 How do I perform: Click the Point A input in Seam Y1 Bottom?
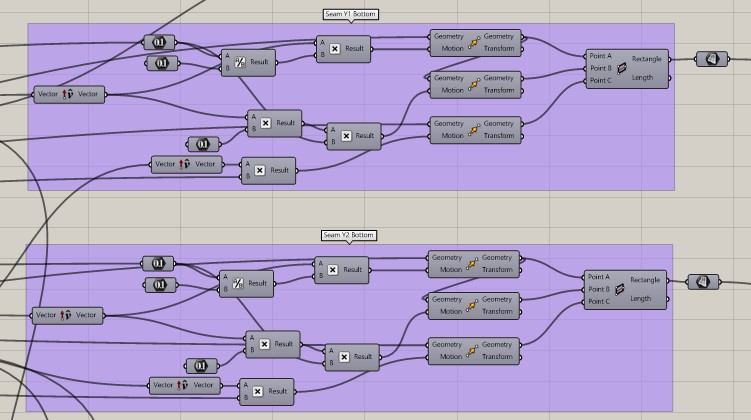click(x=600, y=56)
